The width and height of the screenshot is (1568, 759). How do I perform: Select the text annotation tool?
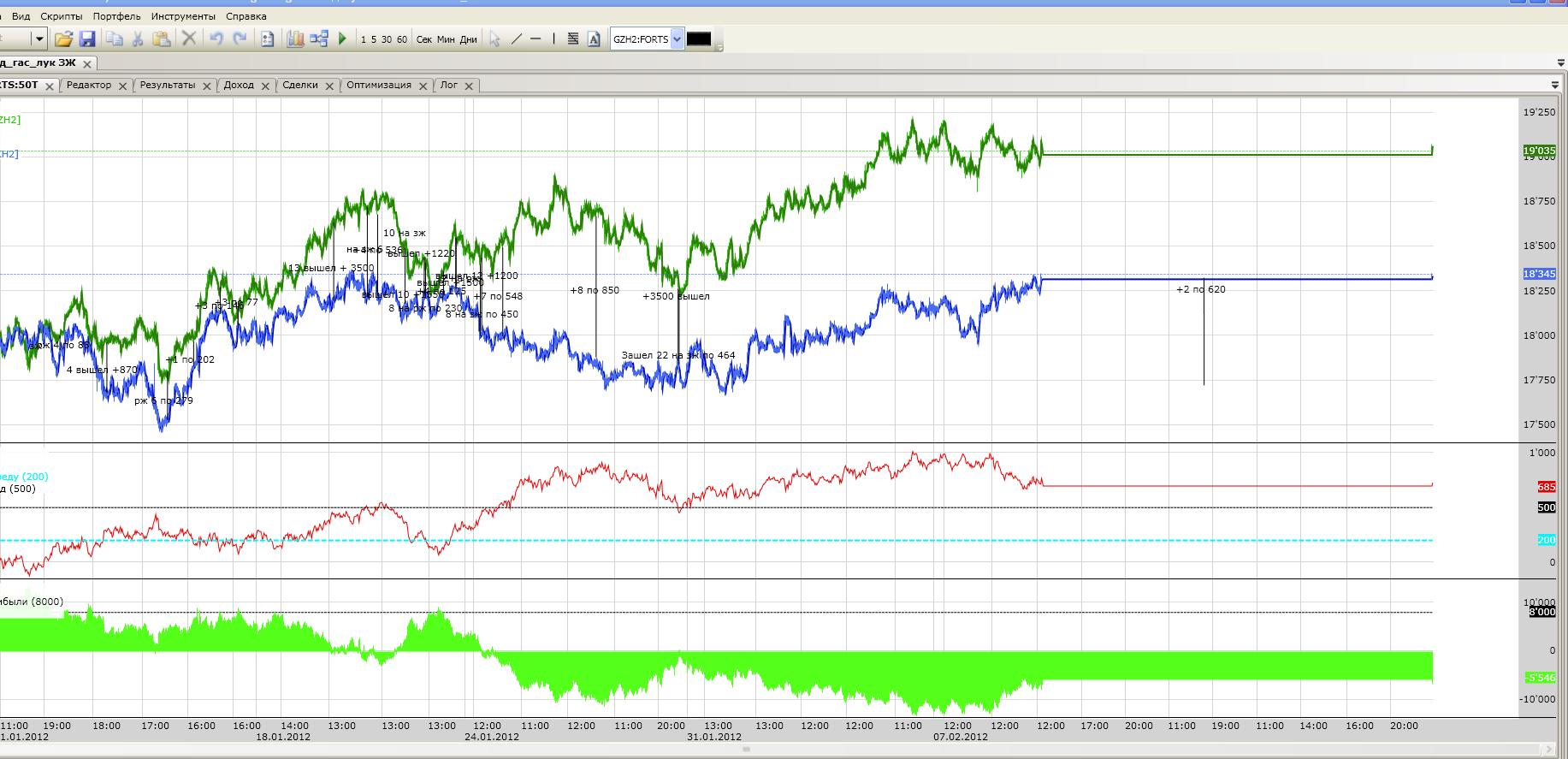594,39
